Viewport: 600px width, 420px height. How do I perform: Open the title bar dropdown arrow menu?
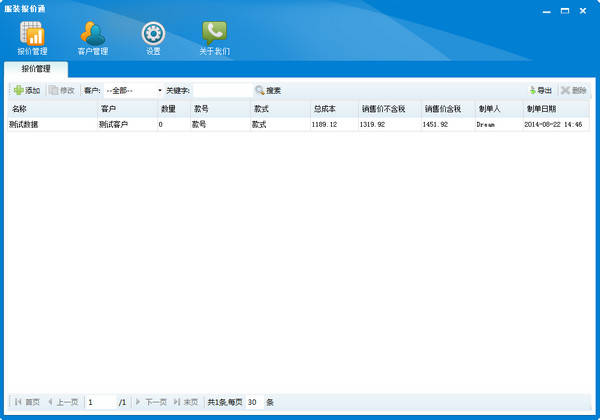pyautogui.click(x=546, y=10)
